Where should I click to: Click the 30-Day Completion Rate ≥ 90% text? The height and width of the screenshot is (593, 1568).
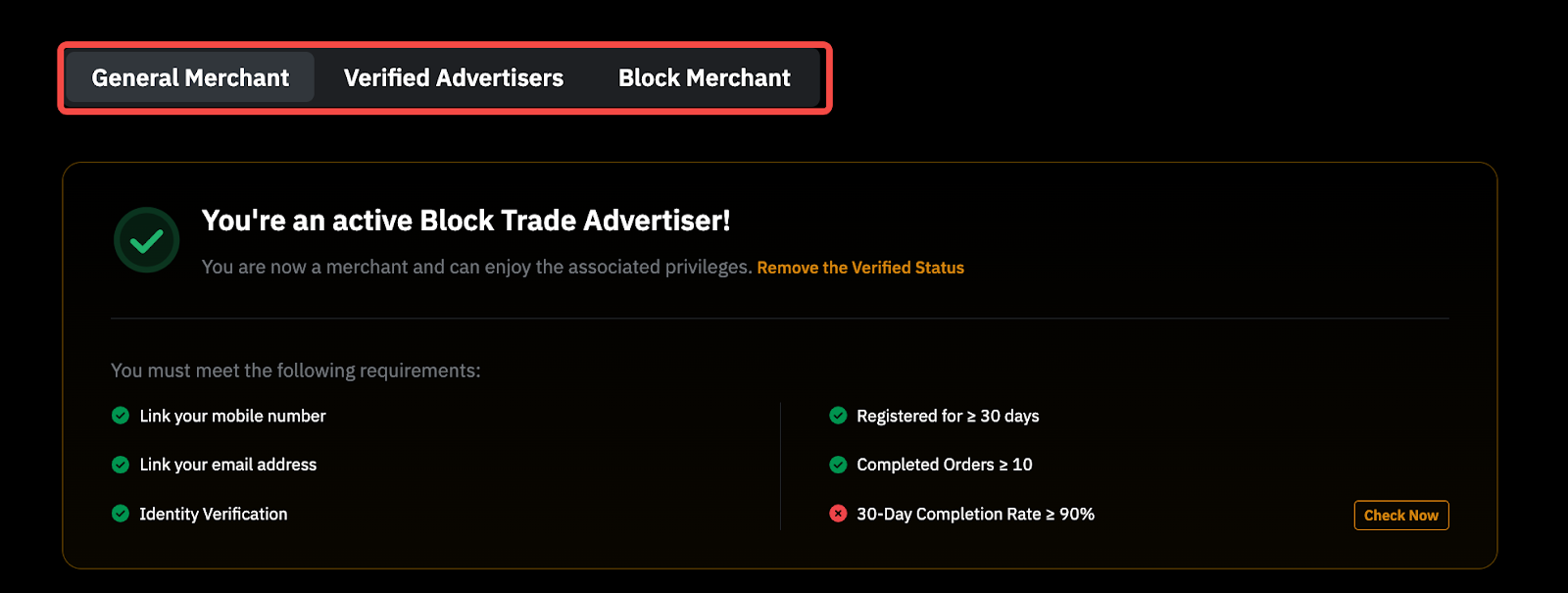(x=975, y=514)
